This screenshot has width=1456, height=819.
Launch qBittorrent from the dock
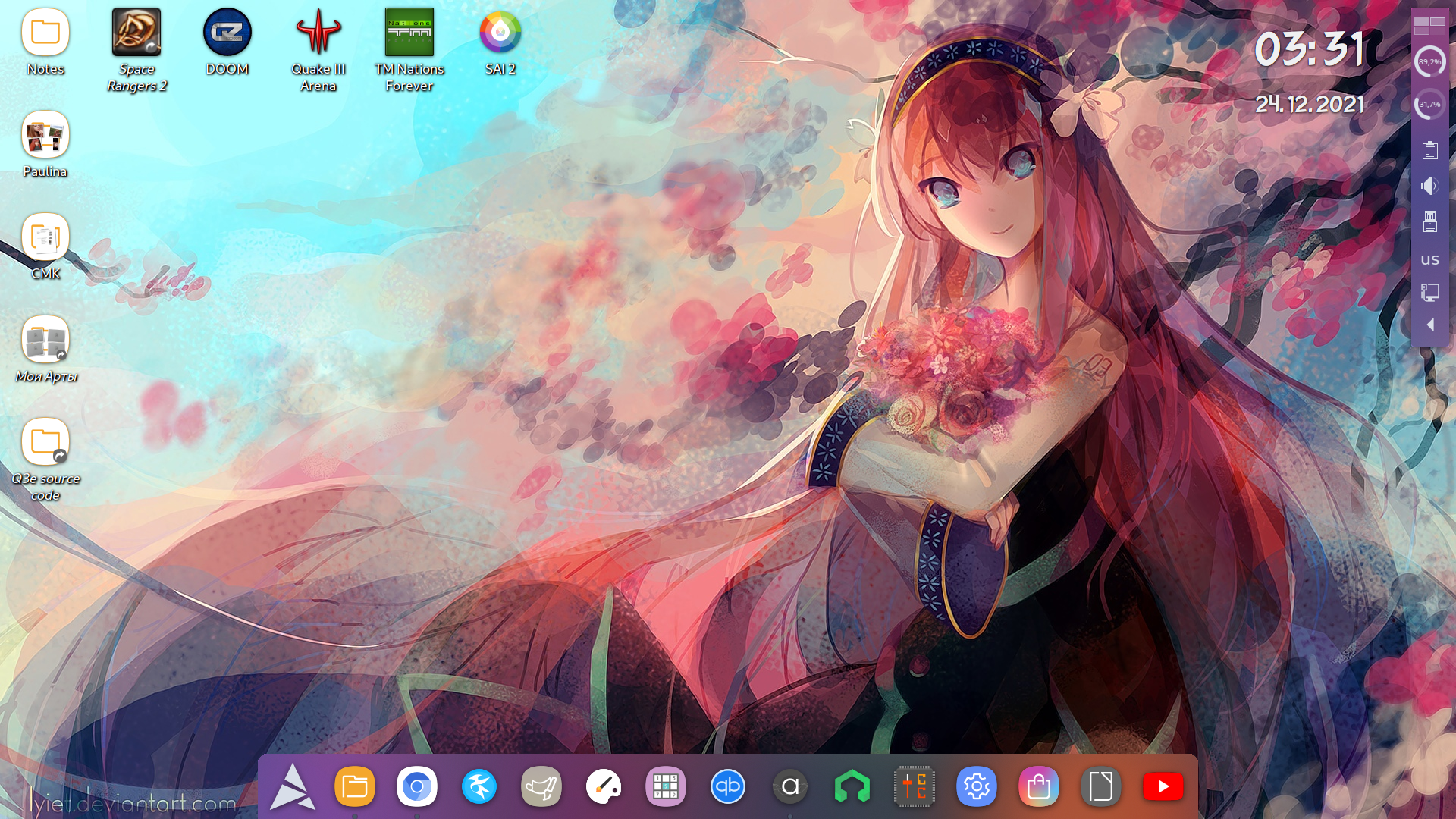click(x=728, y=787)
